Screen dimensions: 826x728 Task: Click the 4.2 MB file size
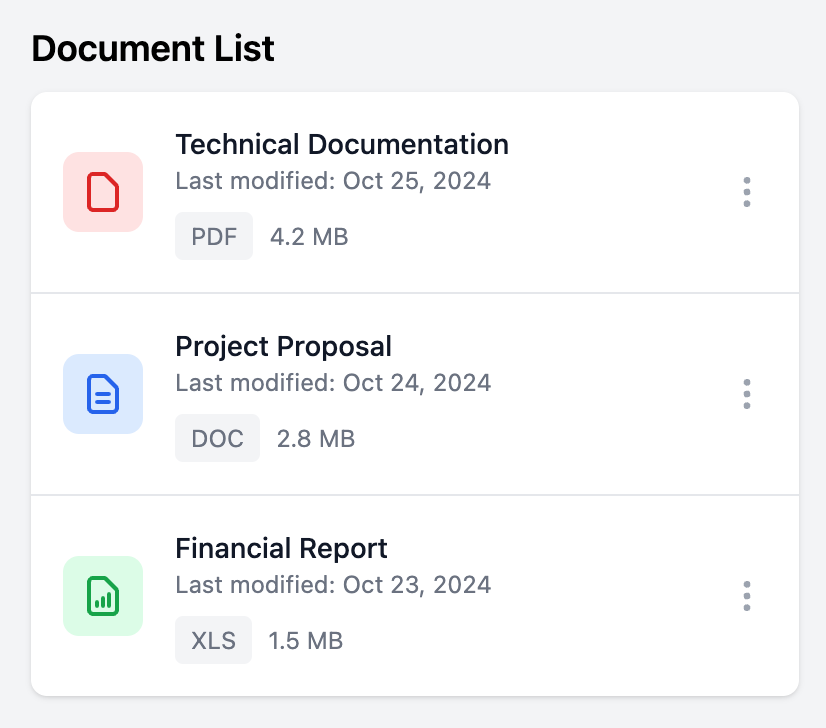[x=309, y=237]
